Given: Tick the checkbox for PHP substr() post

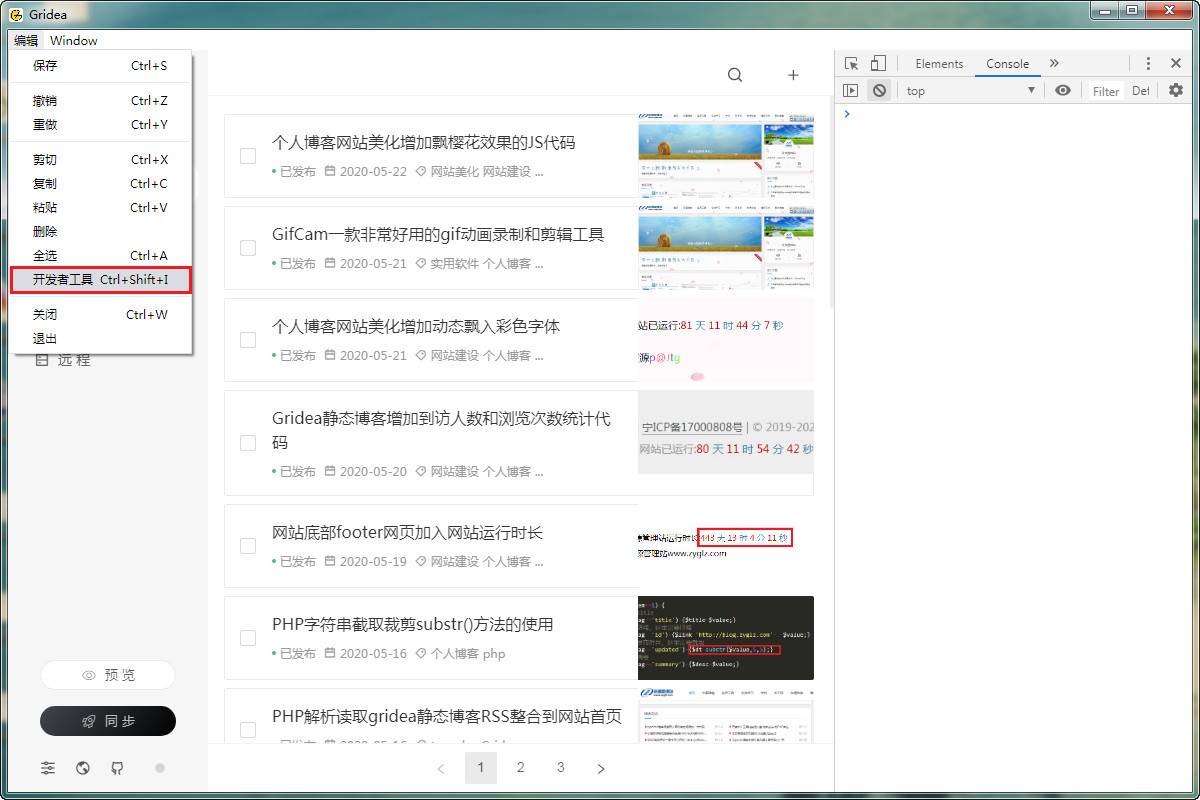Looking at the screenshot, I should tap(248, 637).
